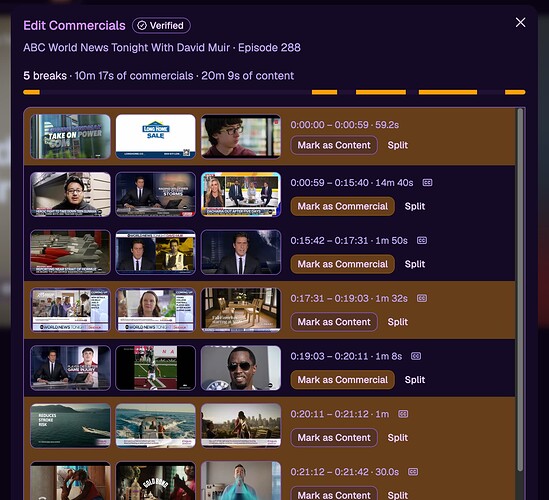Viewport: 549px width, 500px height.
Task: Click the Verified badge
Action: pos(161,26)
